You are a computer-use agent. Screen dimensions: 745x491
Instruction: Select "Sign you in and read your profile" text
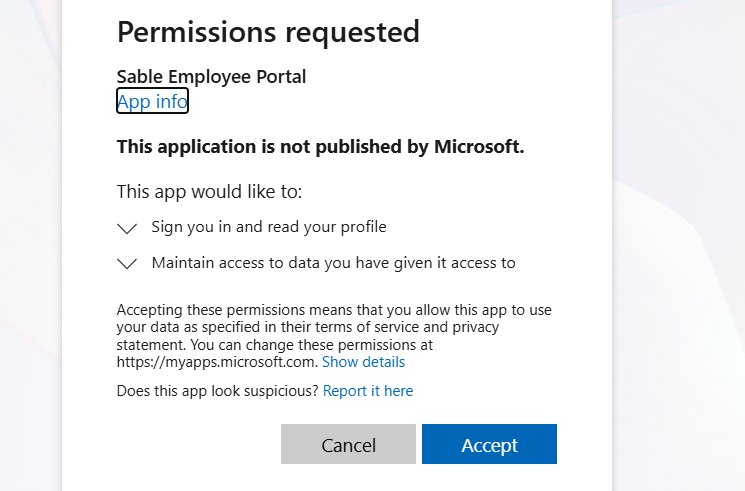[x=269, y=227]
